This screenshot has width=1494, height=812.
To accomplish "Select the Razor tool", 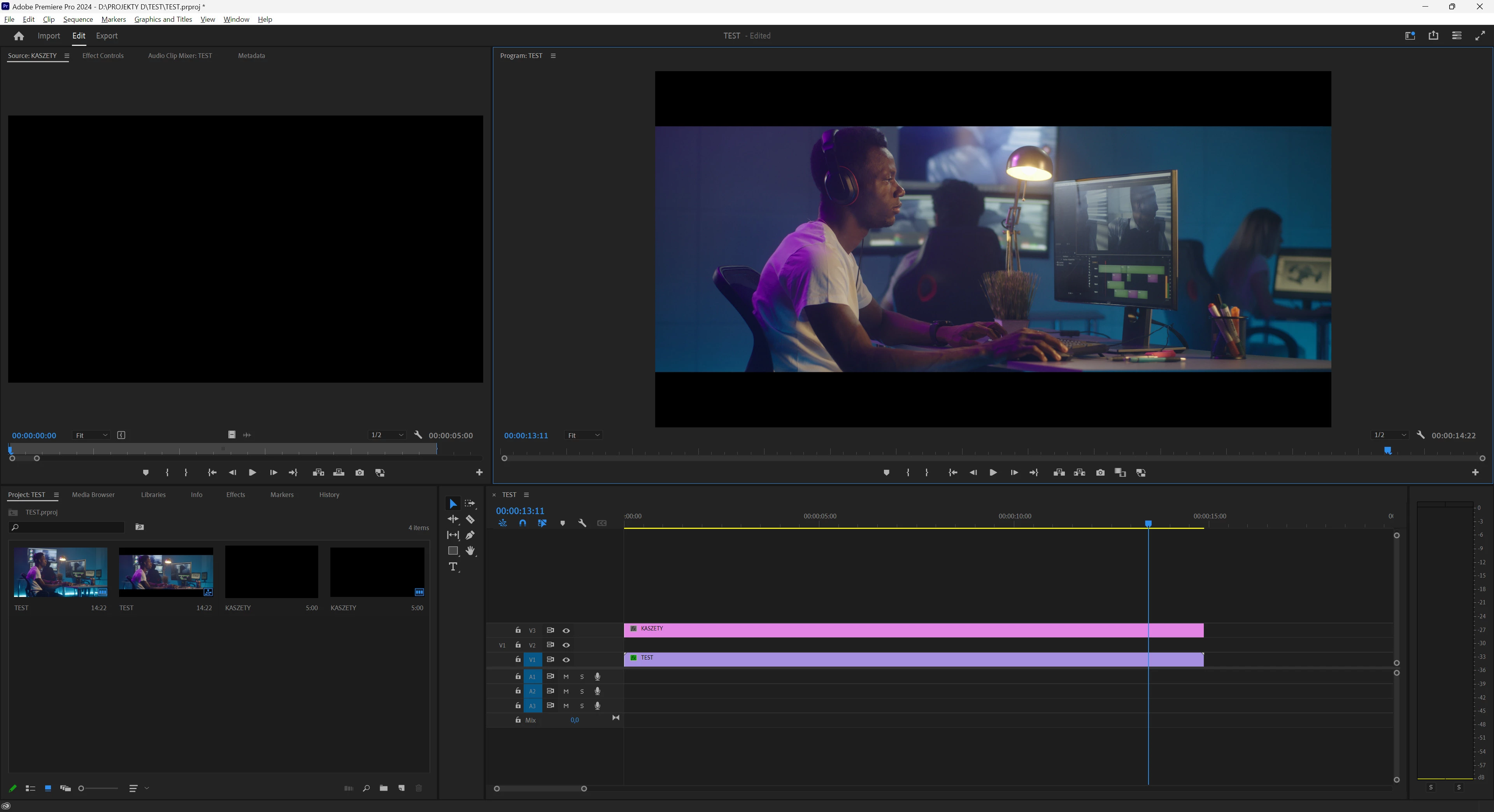I will (x=470, y=519).
